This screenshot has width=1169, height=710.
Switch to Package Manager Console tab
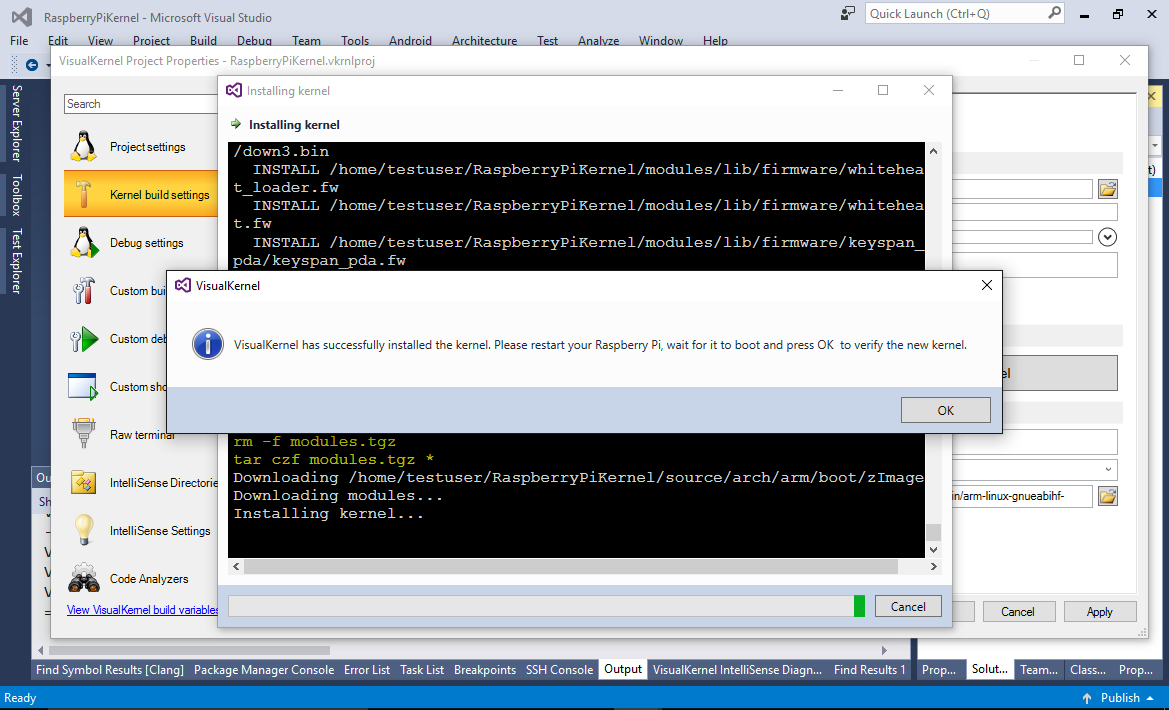pyautogui.click(x=264, y=670)
